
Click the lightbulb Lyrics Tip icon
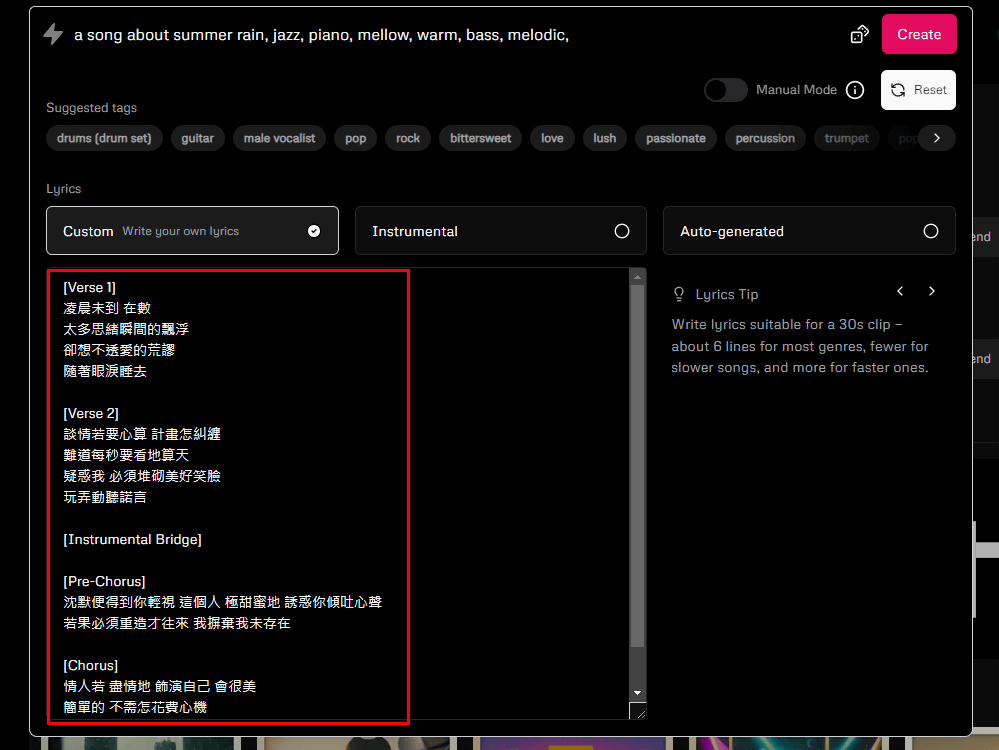[679, 294]
